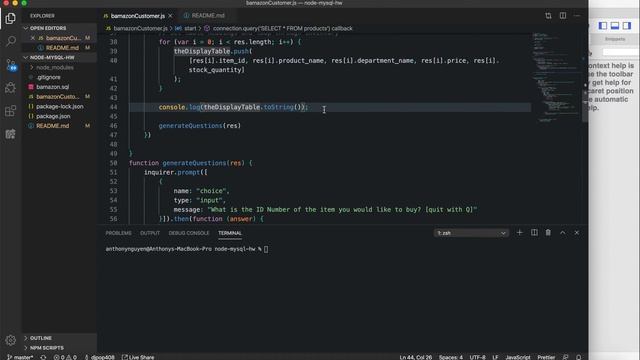Click the compare changes icon in editor toolbar
The height and width of the screenshot is (360, 640).
click(x=548, y=16)
